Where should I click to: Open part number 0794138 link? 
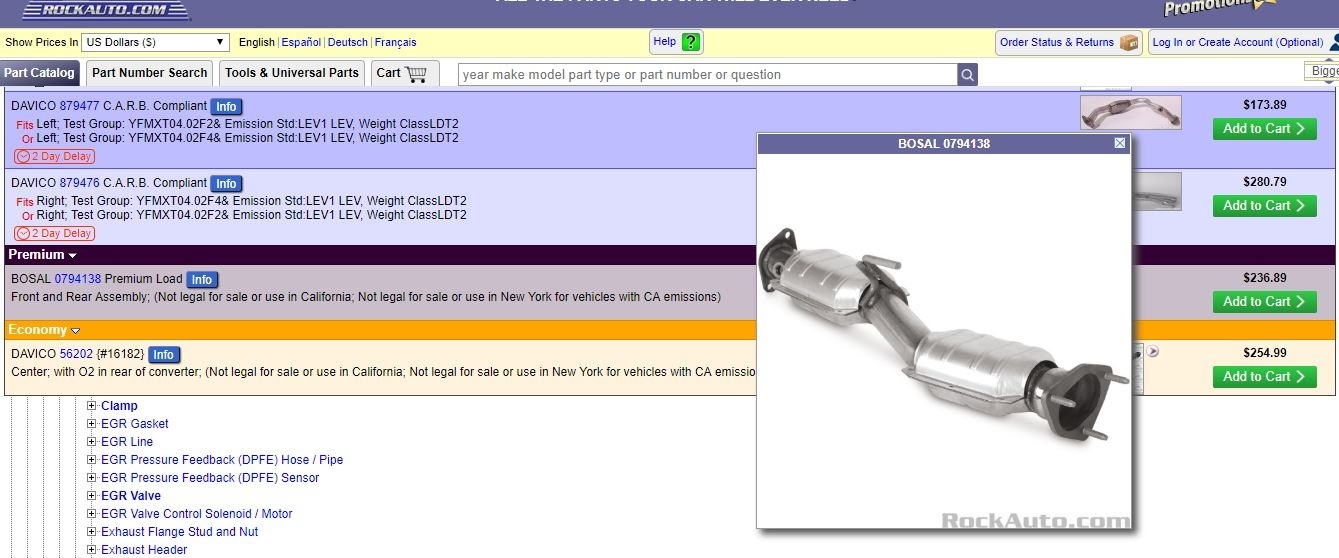78,279
